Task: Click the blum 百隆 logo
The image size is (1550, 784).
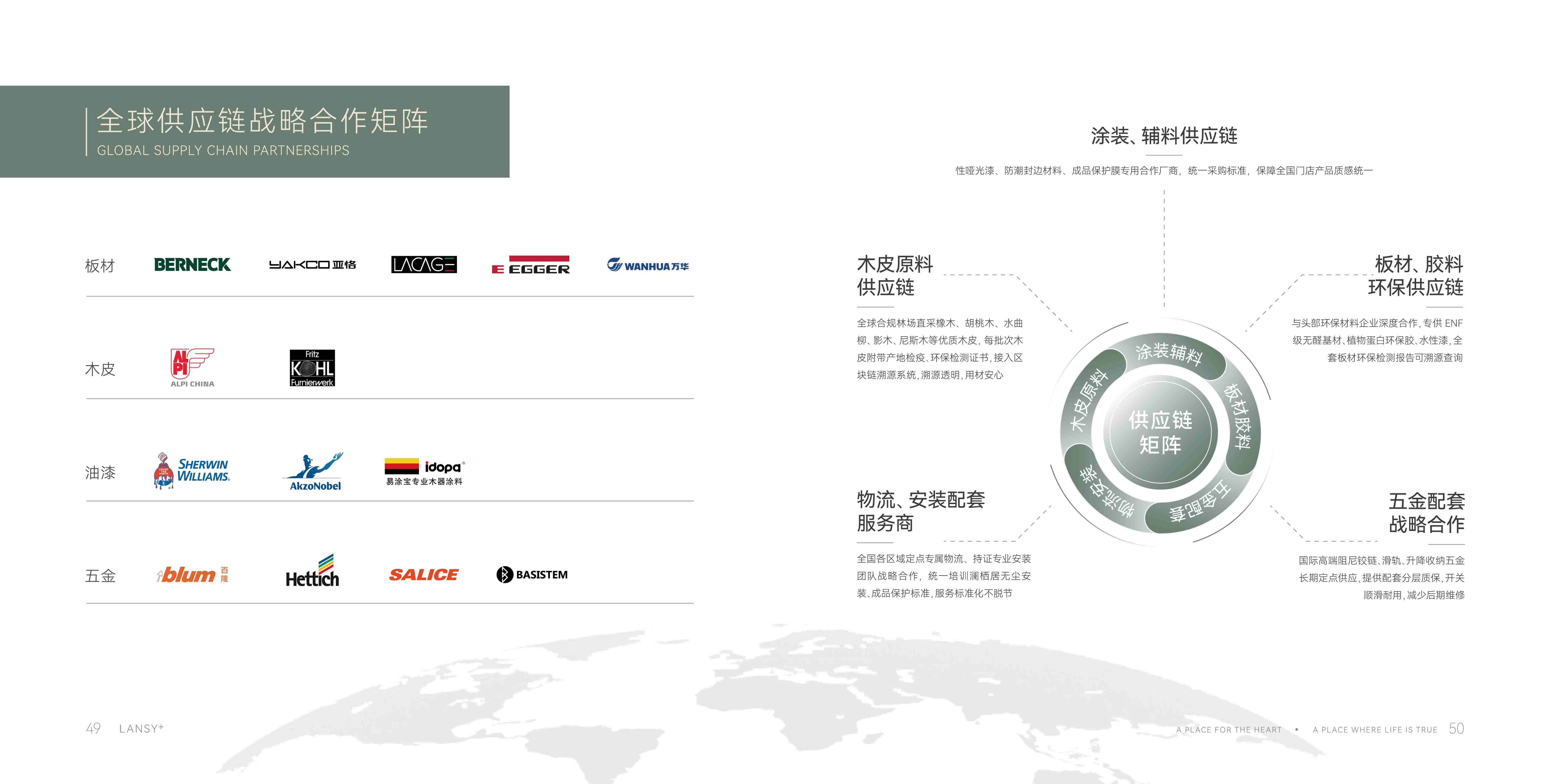Action: click(192, 575)
